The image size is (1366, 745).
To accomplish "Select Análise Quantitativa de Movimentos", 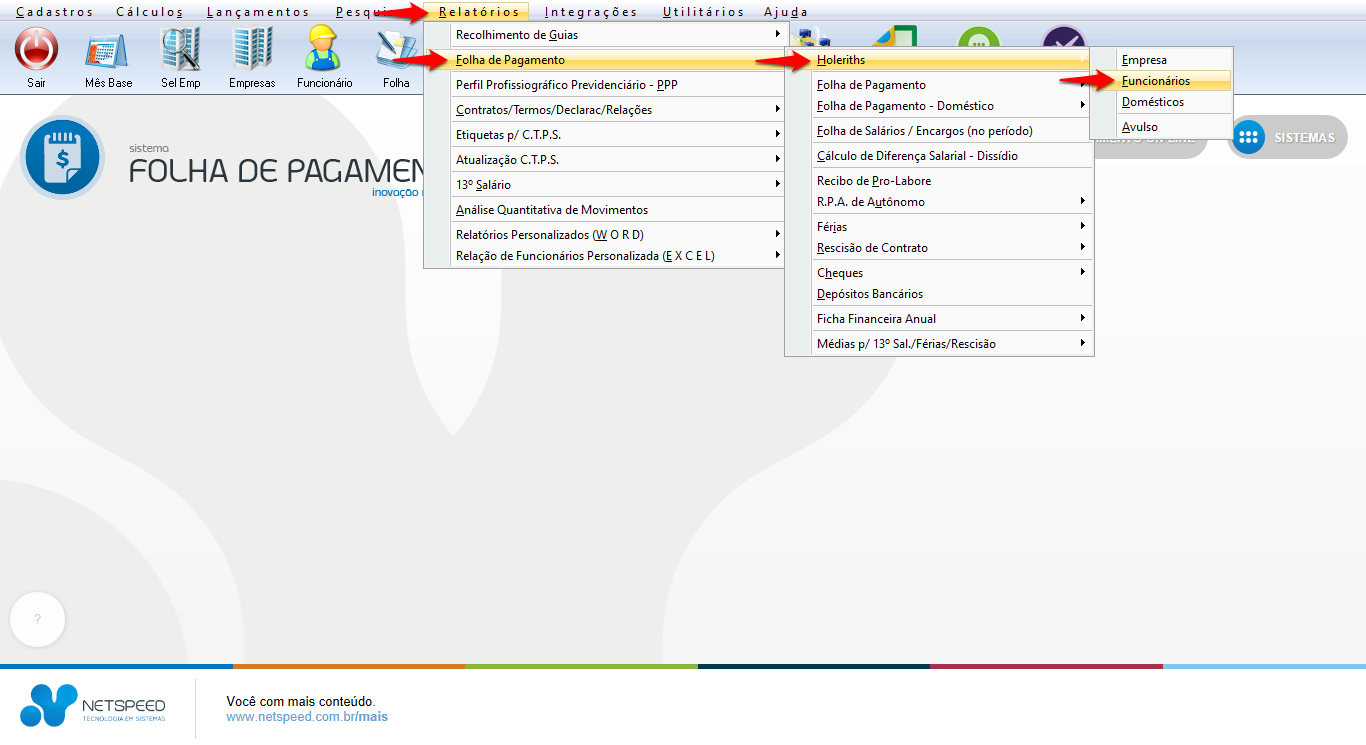I will [x=552, y=210].
